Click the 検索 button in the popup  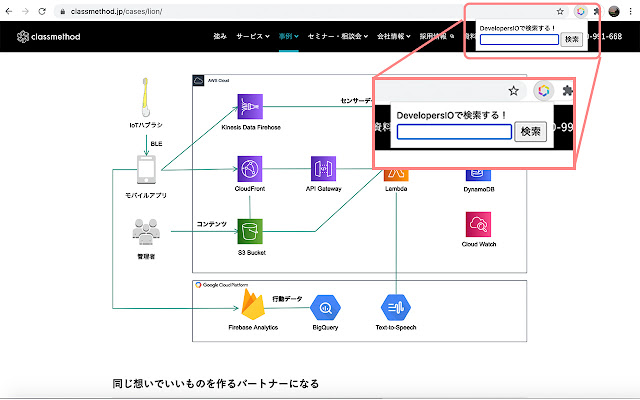click(x=571, y=40)
